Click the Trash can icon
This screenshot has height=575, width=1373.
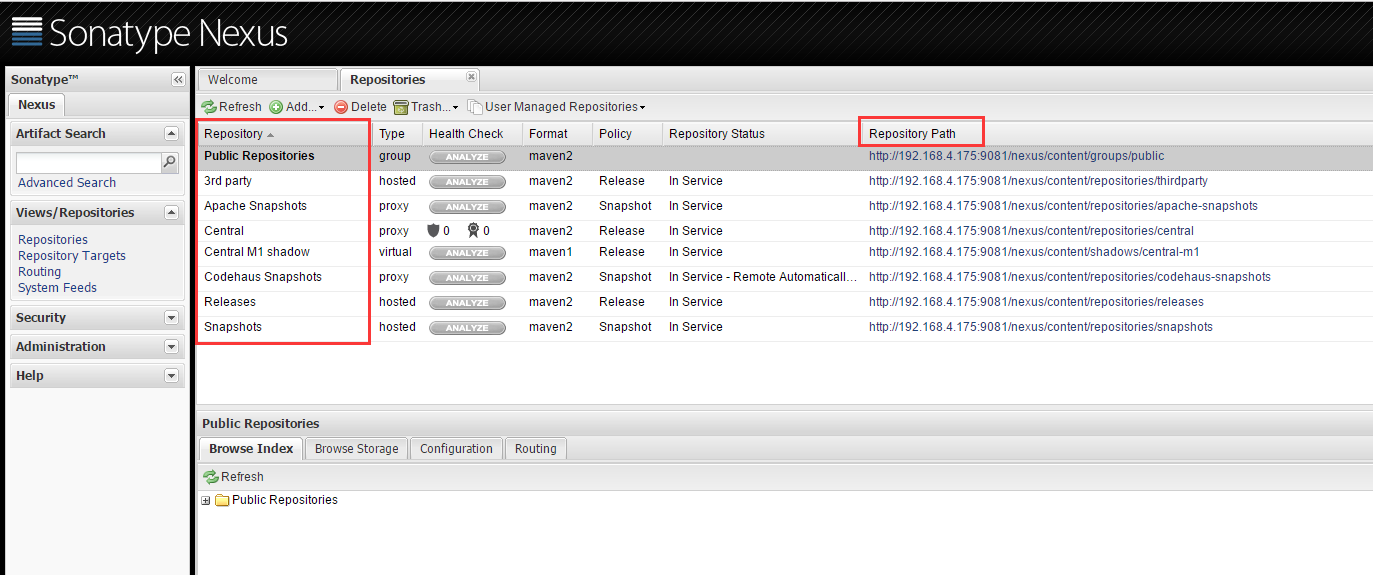pos(401,107)
